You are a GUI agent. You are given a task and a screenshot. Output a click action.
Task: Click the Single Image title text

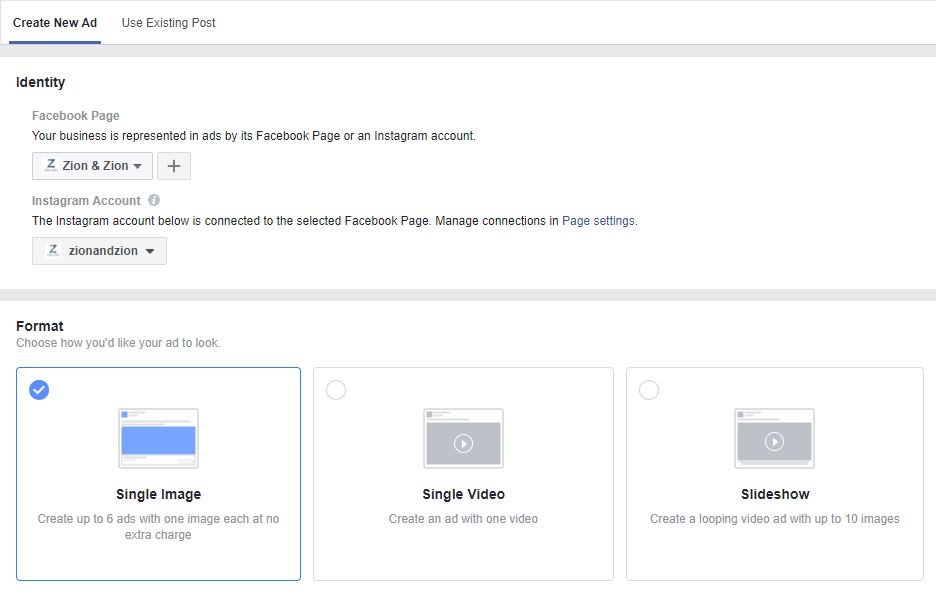(x=158, y=494)
